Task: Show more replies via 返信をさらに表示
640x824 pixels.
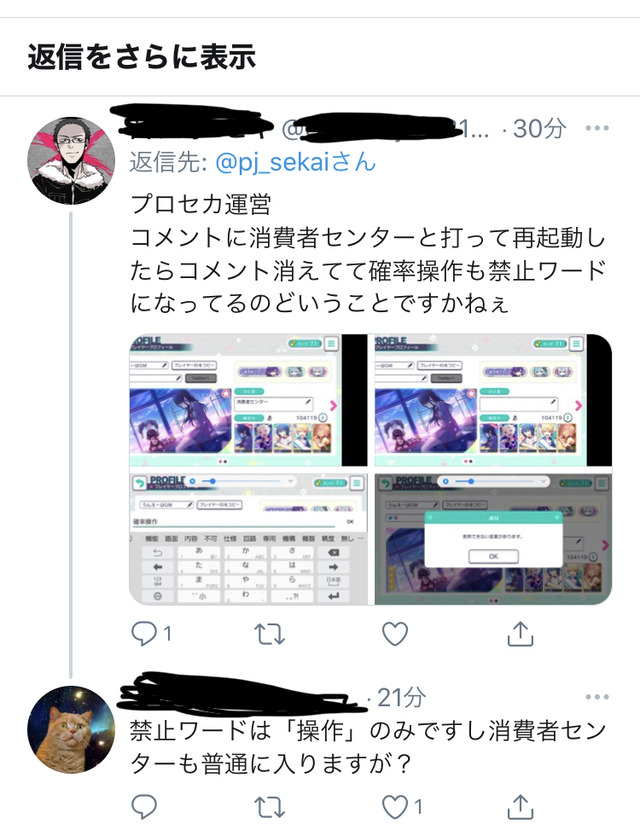Action: (142, 57)
